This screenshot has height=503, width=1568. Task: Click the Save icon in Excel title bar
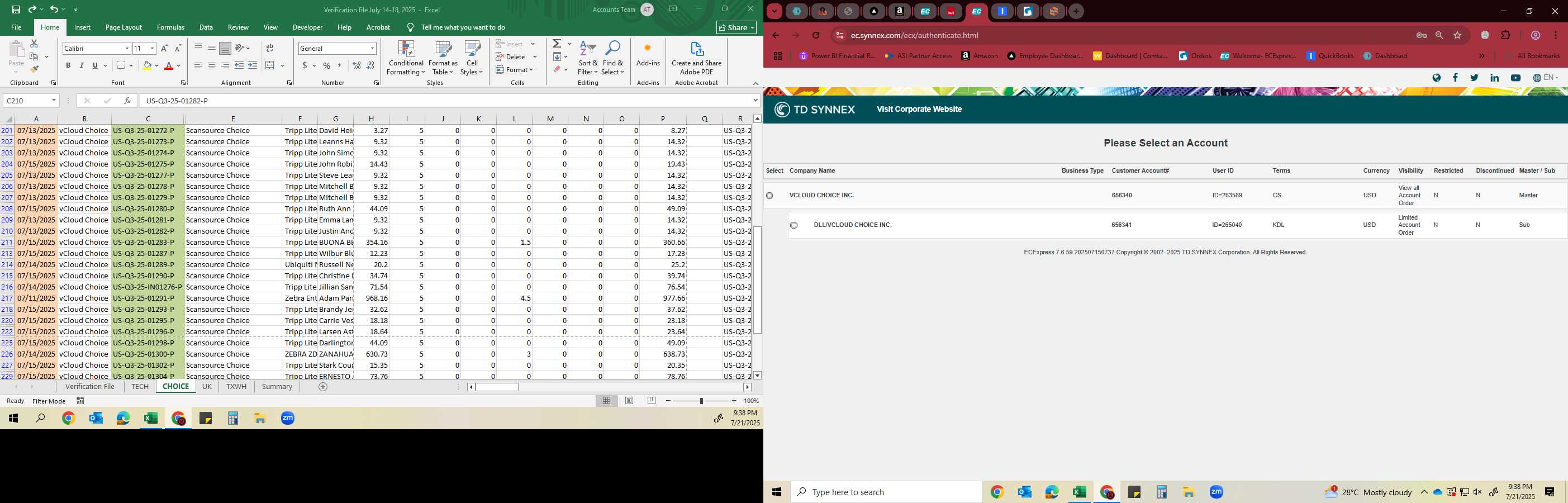(x=16, y=9)
